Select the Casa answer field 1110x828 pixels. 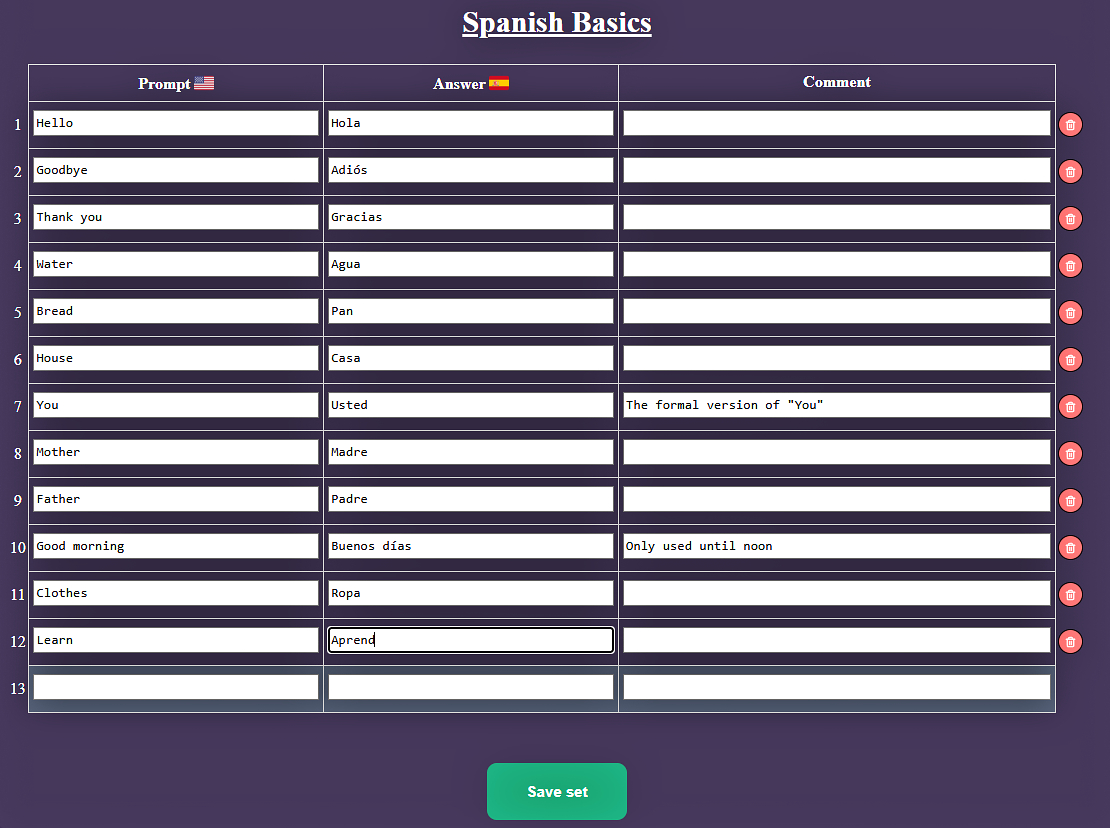[471, 358]
